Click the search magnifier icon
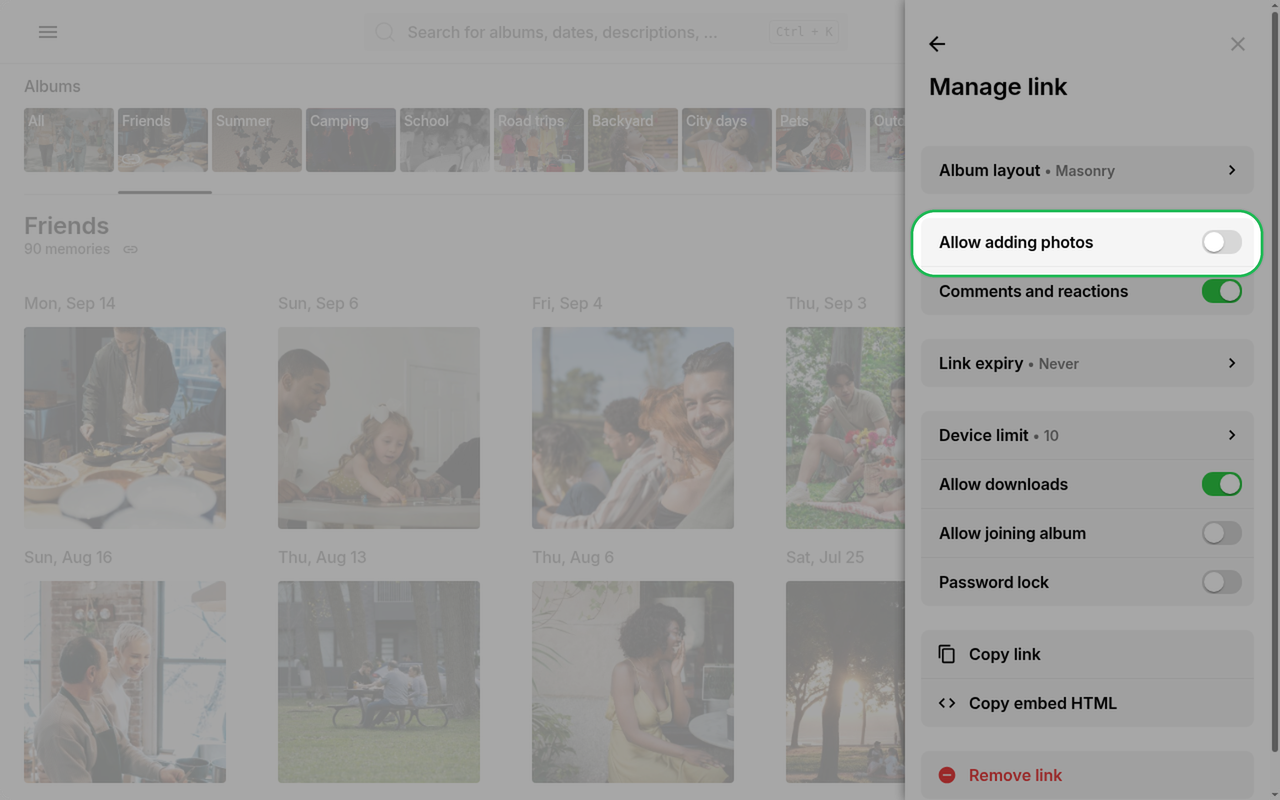Image resolution: width=1280 pixels, height=800 pixels. tap(385, 33)
